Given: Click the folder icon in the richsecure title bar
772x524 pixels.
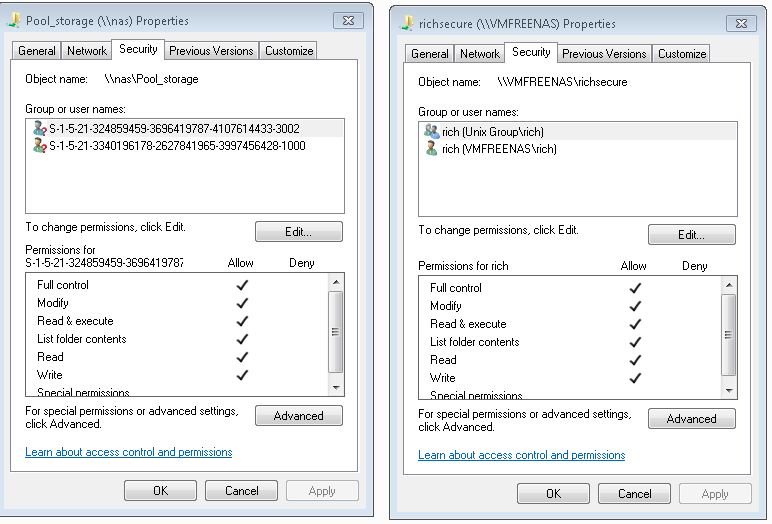Looking at the screenshot, I should coord(408,23).
